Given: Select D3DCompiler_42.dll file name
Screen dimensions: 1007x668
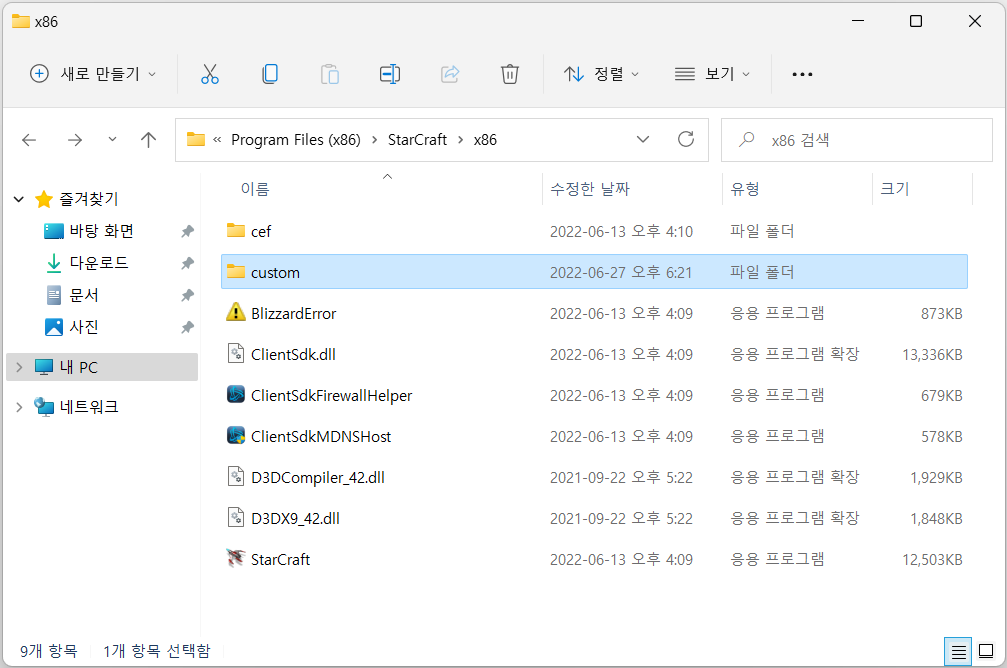Looking at the screenshot, I should click(x=318, y=478).
